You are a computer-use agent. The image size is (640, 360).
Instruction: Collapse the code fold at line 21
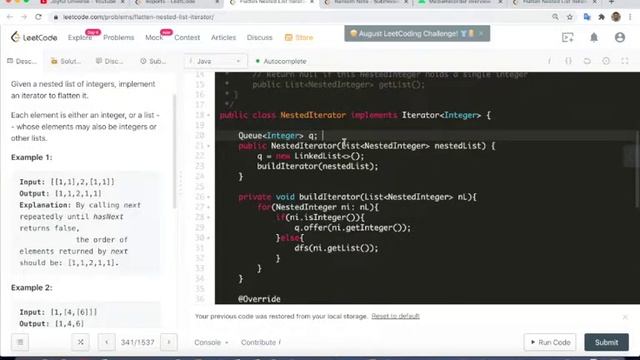[209, 146]
